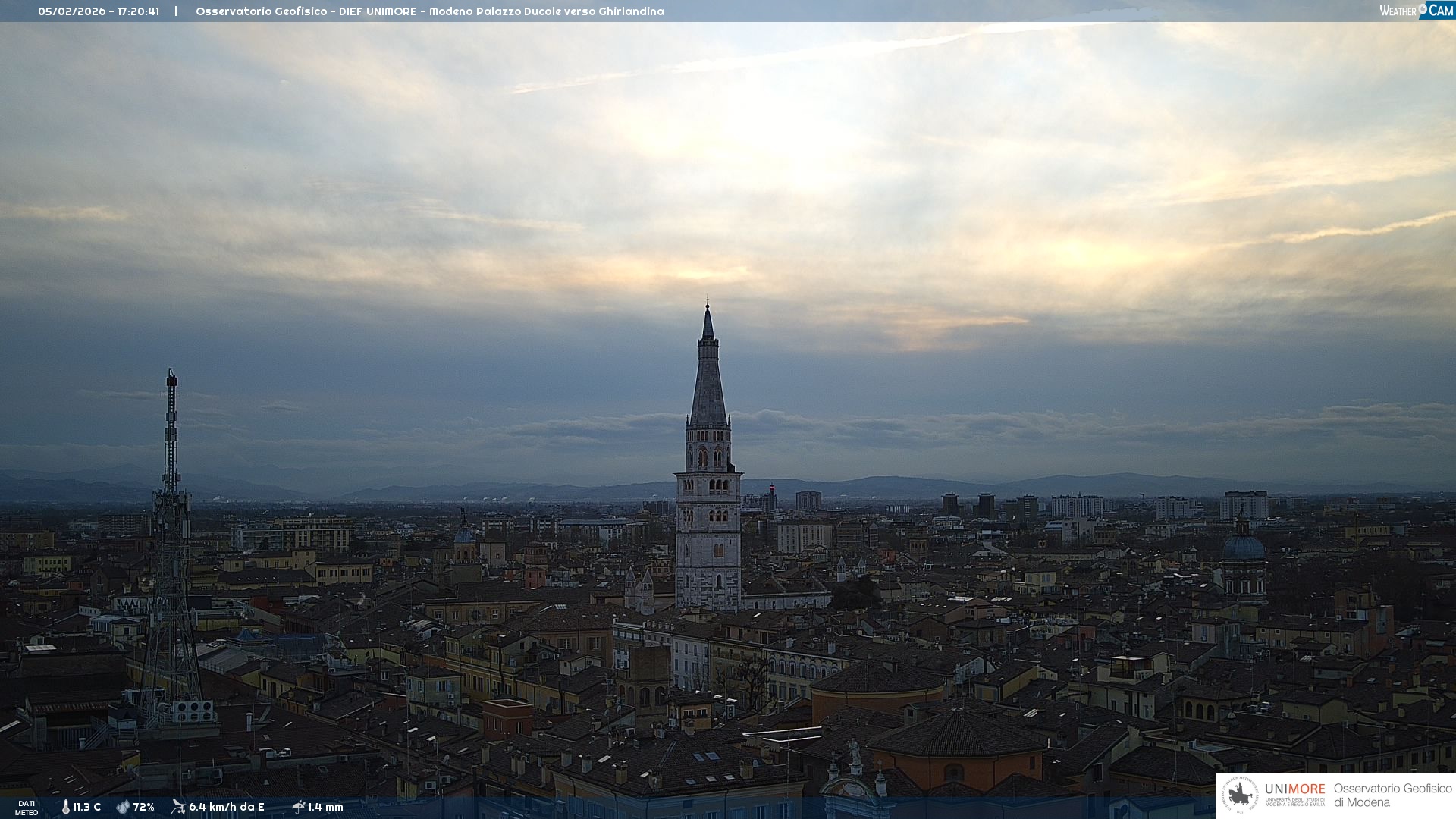Screen dimensions: 1456x819
Task: Click the WEATHER word in top logo
Action: coord(1398,11)
